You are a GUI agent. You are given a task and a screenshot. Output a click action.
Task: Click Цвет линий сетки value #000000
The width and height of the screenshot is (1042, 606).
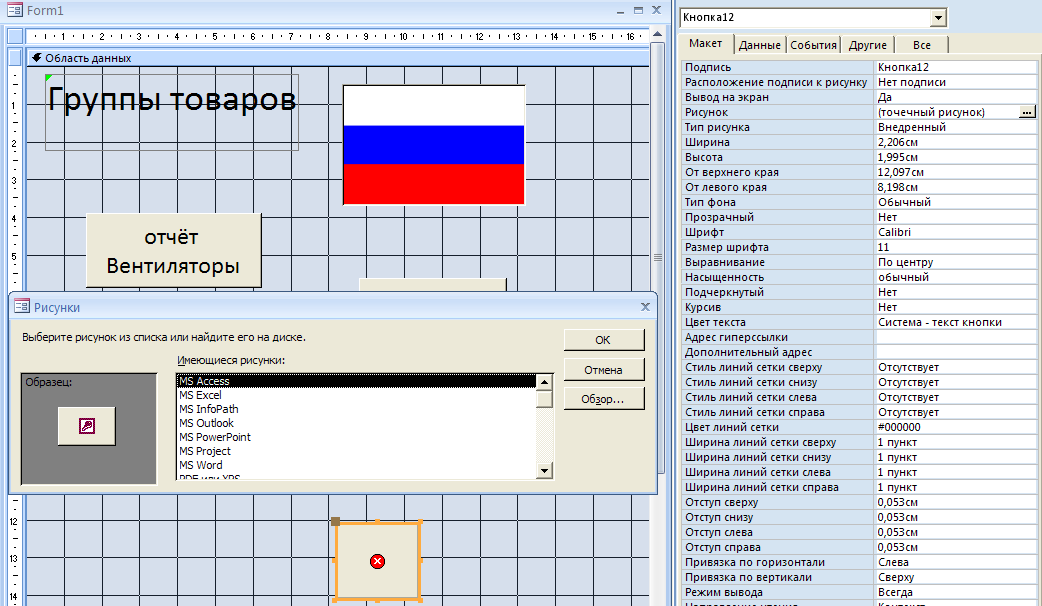pyautogui.click(x=956, y=427)
